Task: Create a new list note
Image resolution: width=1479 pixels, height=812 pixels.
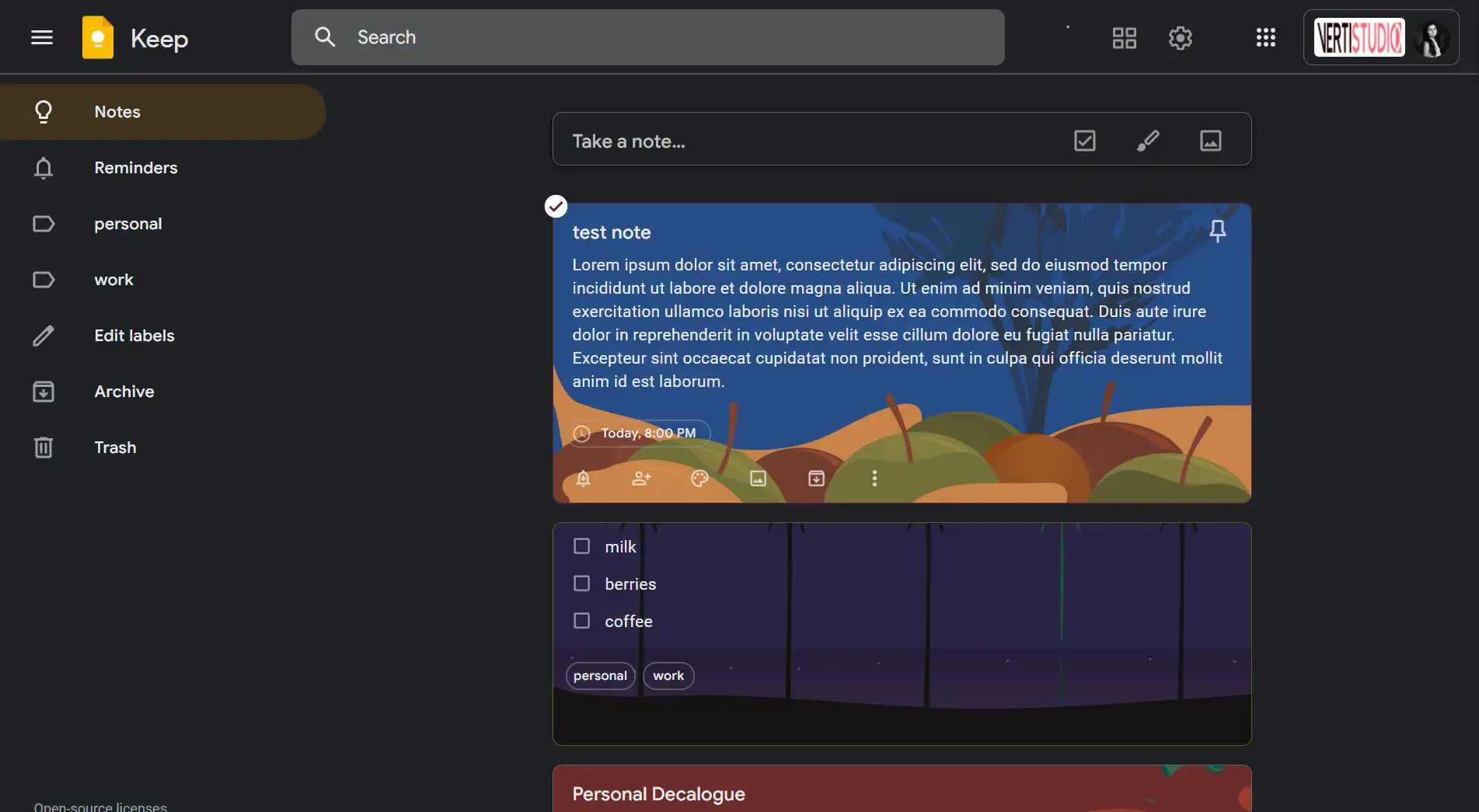Action: point(1084,141)
